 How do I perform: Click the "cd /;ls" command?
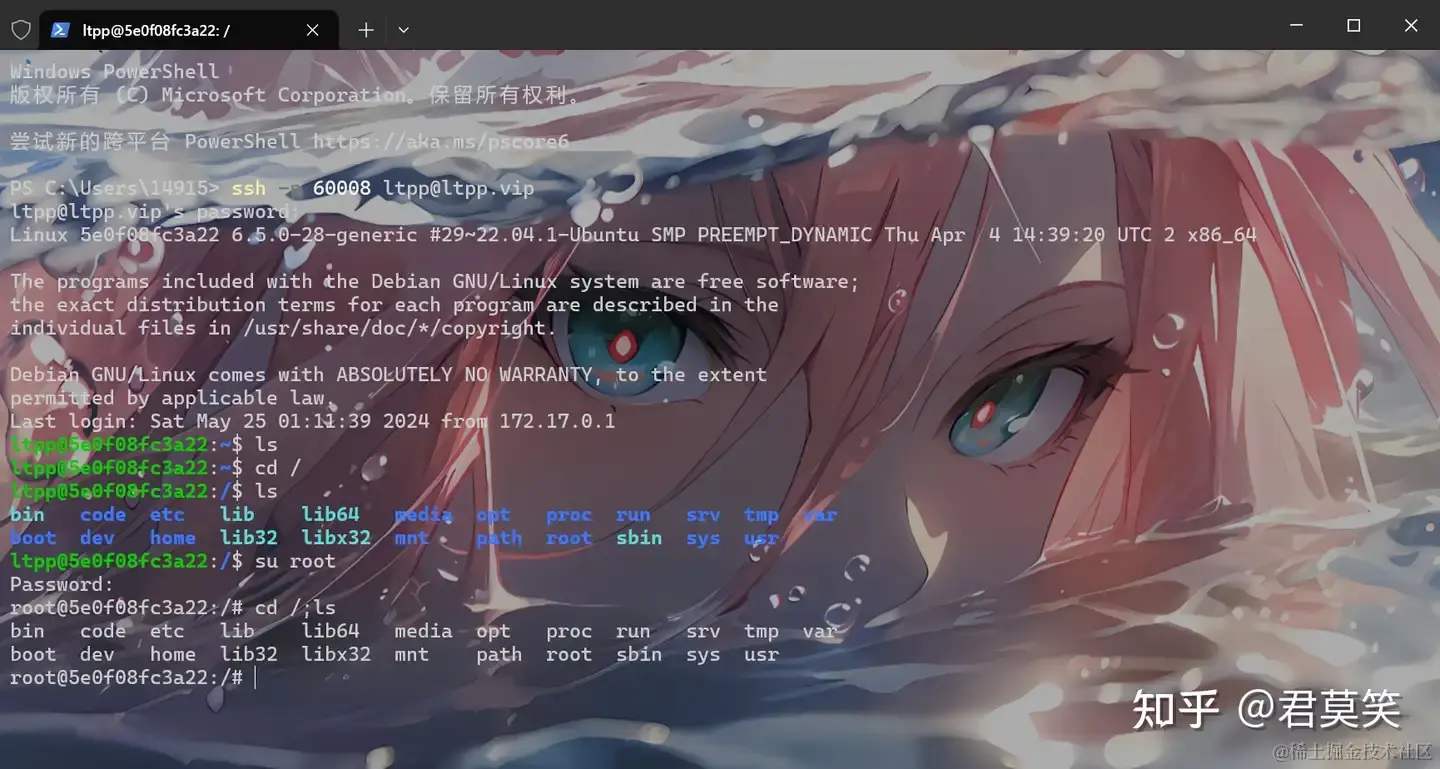pos(295,607)
